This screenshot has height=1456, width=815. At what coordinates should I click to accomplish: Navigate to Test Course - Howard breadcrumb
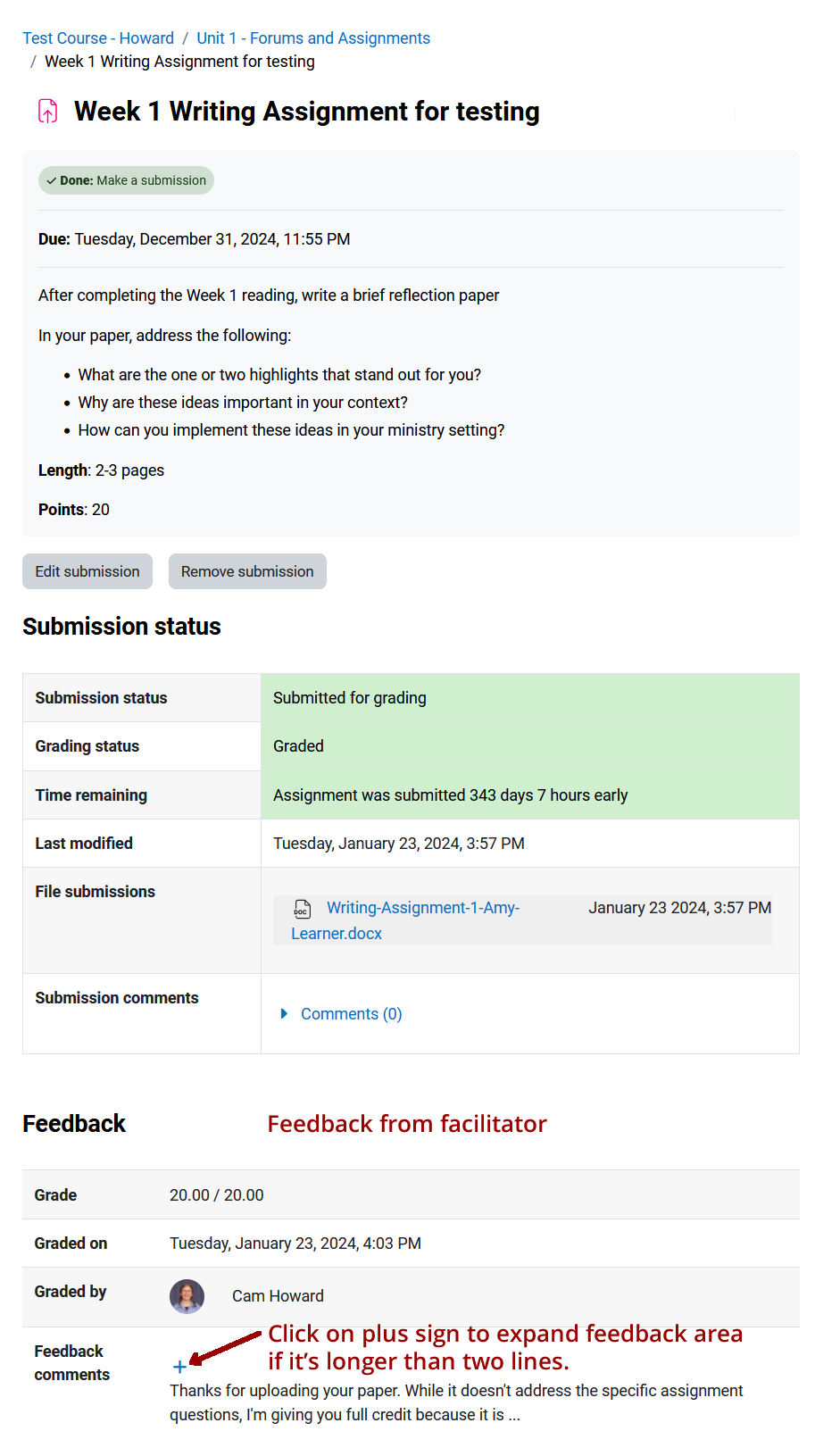97,37
